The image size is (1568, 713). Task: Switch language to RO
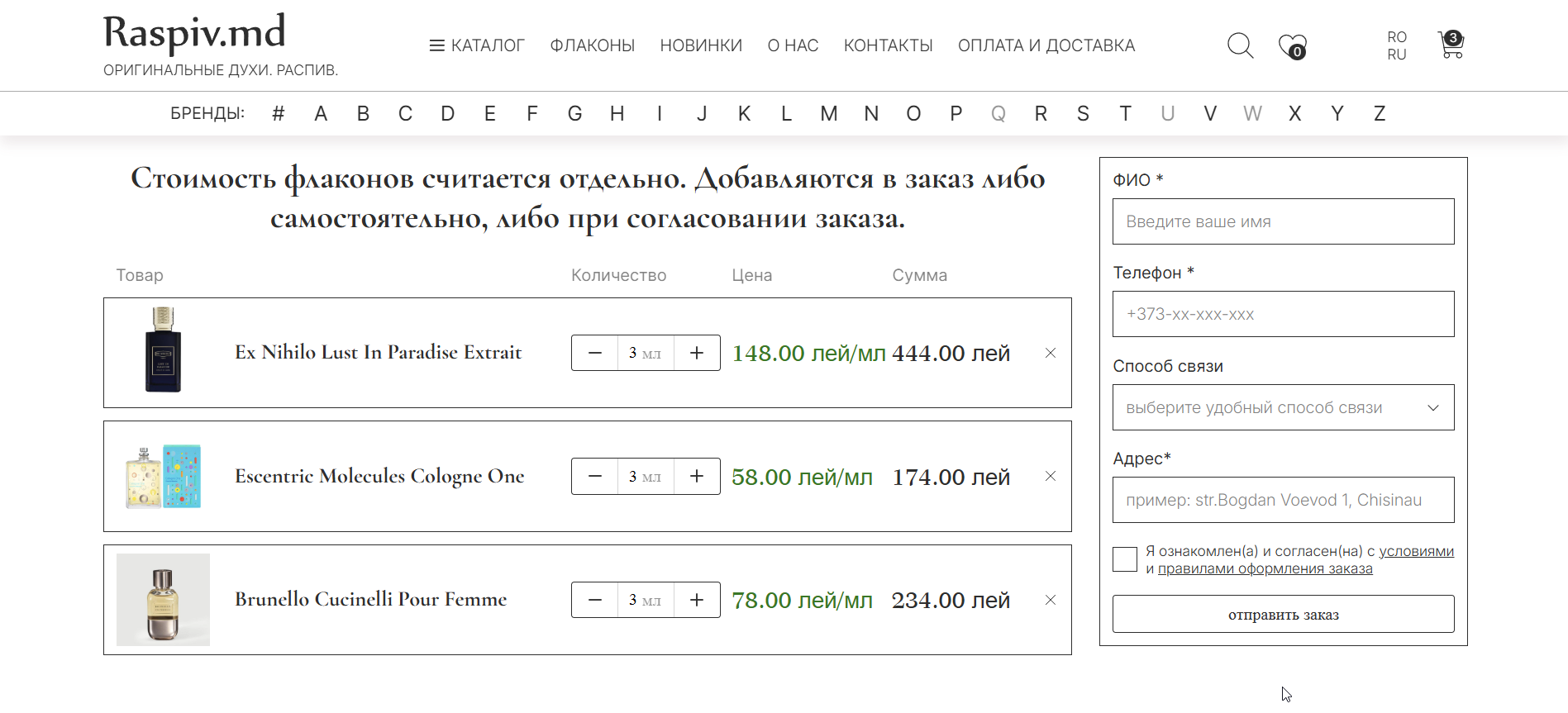(1397, 37)
